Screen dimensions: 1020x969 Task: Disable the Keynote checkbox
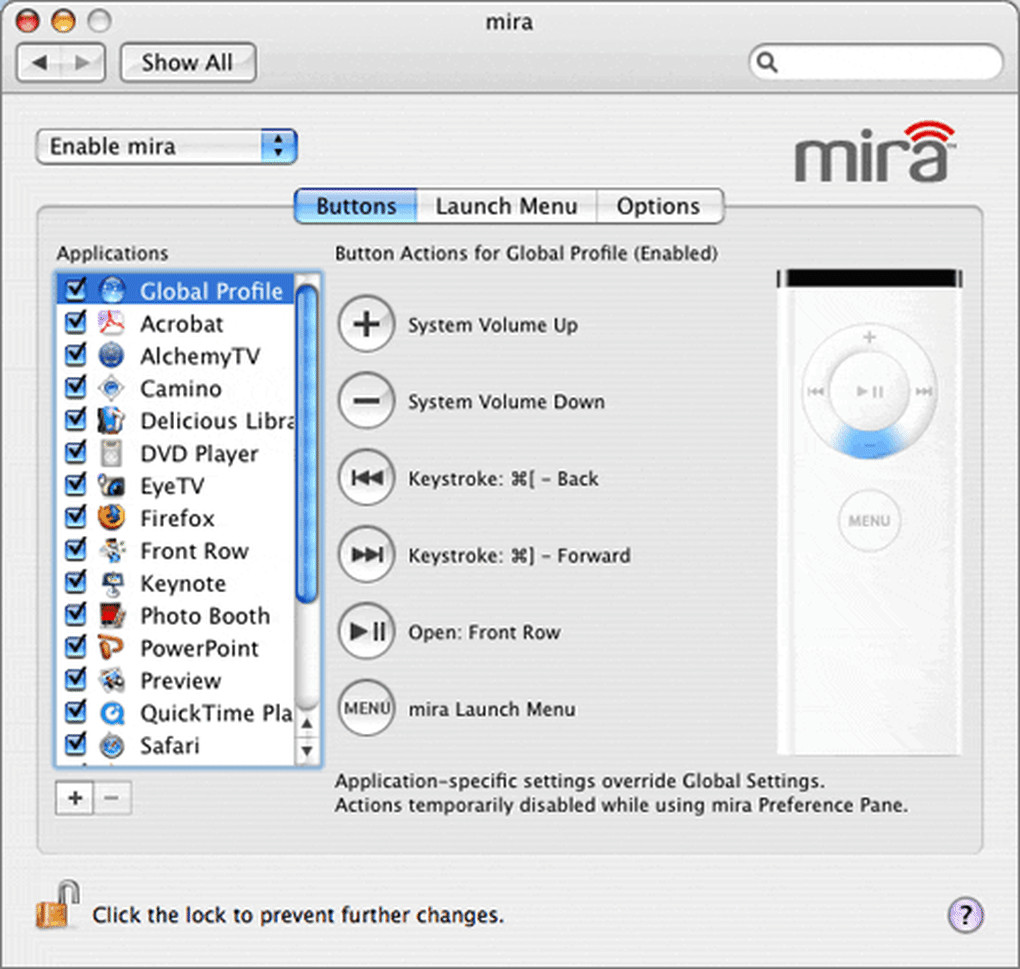75,583
